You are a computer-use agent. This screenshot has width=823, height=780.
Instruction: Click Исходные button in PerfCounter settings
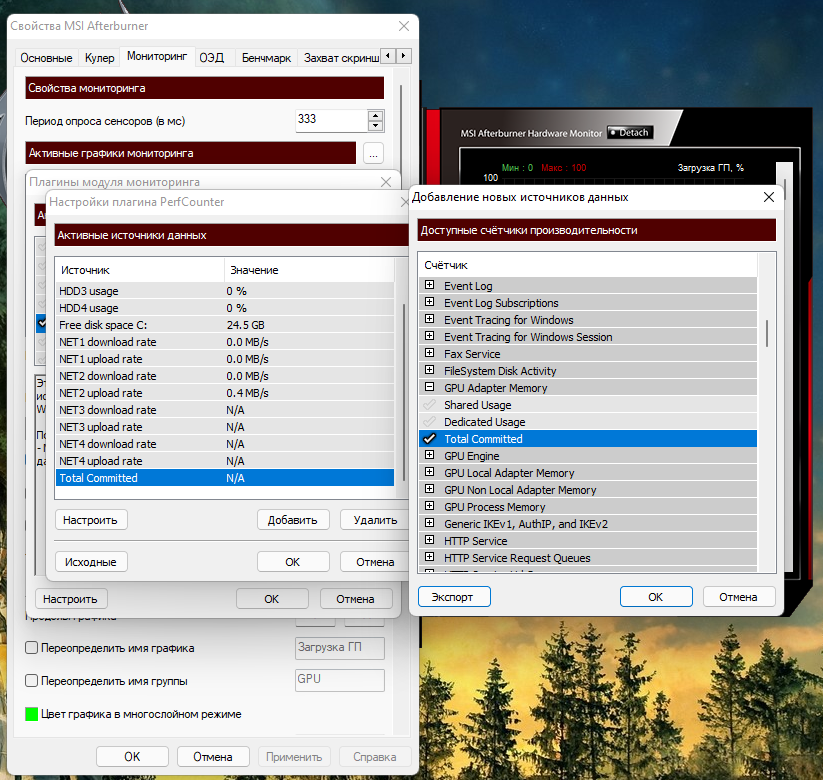point(91,562)
